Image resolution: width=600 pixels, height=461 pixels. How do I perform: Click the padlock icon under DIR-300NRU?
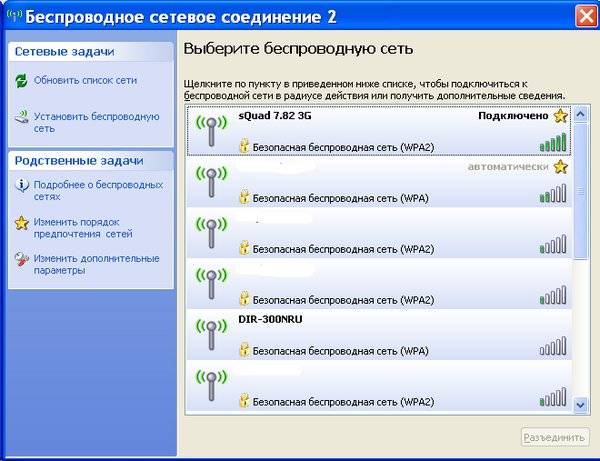pyautogui.click(x=243, y=351)
